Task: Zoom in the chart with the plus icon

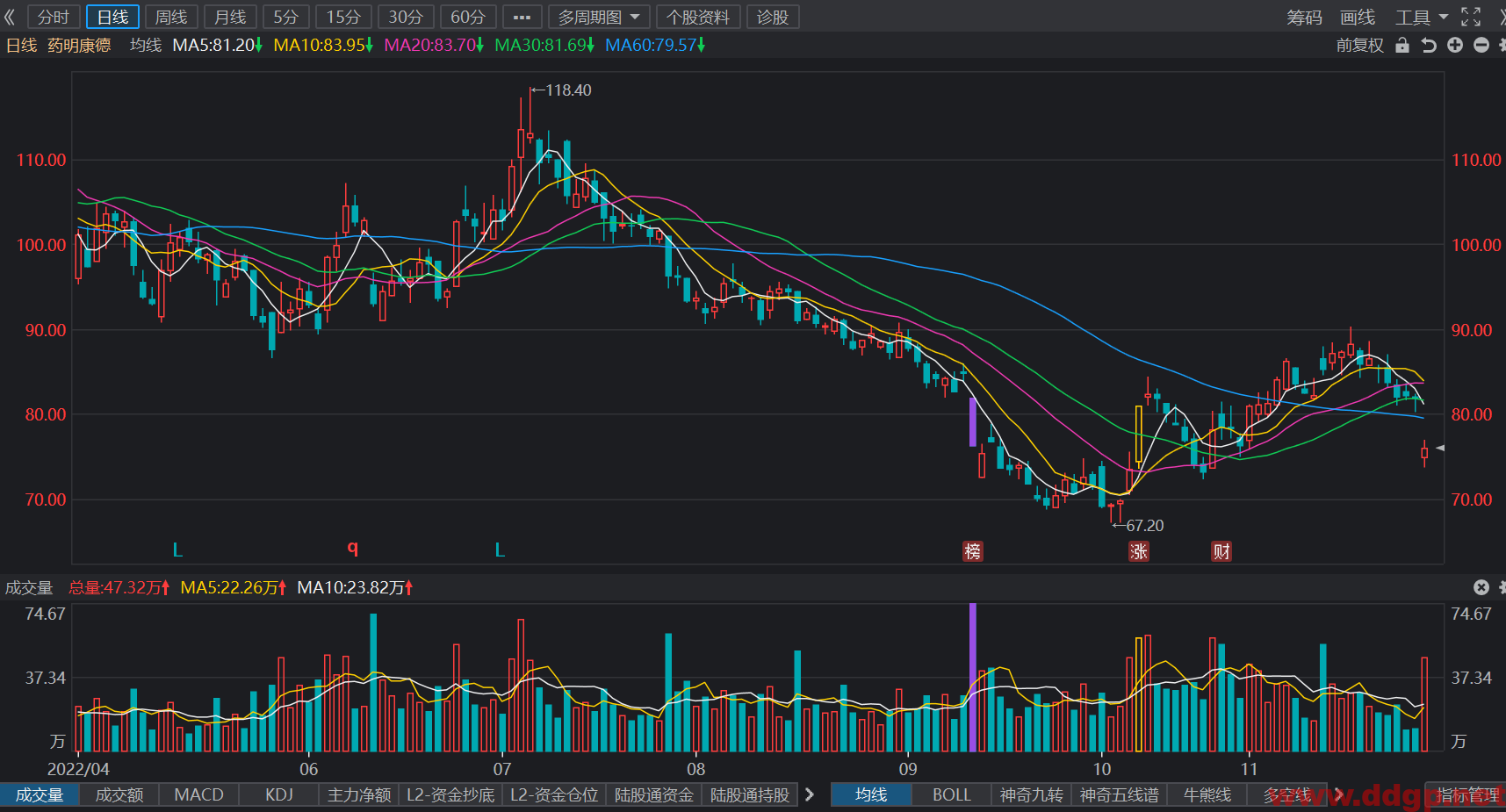Action: (1455, 46)
